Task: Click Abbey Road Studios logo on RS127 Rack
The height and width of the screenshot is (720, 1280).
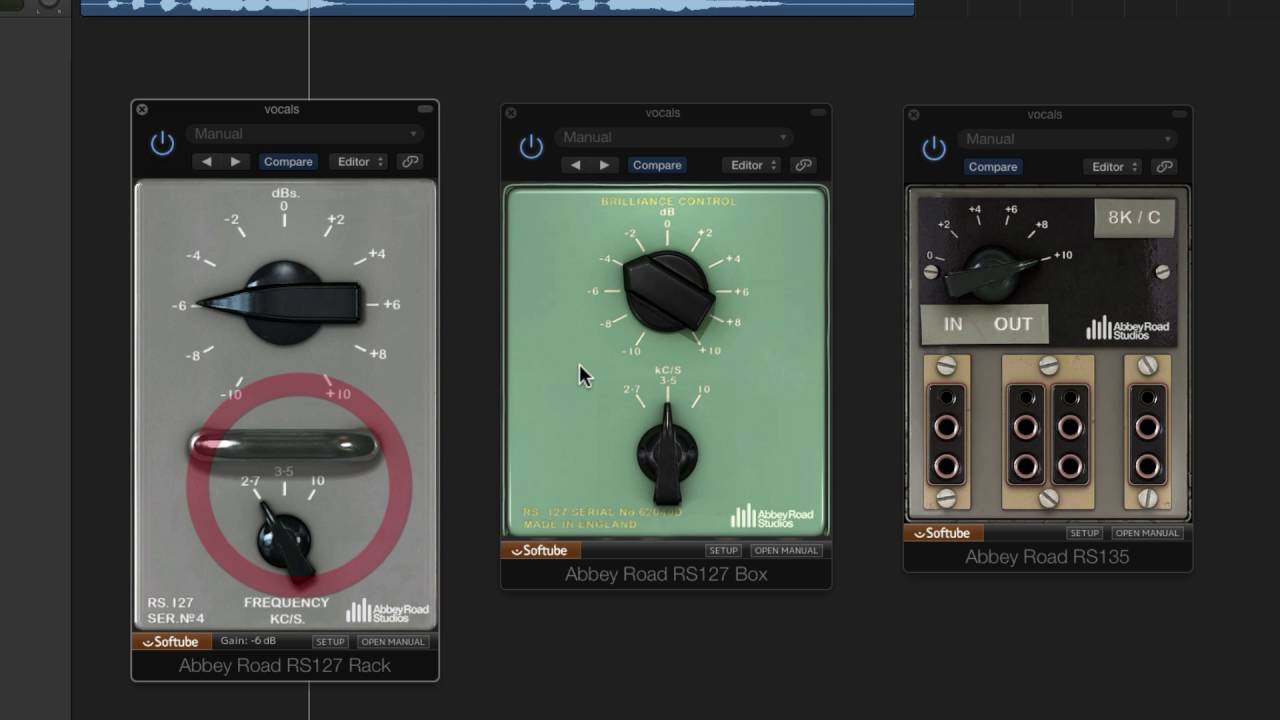Action: point(387,611)
